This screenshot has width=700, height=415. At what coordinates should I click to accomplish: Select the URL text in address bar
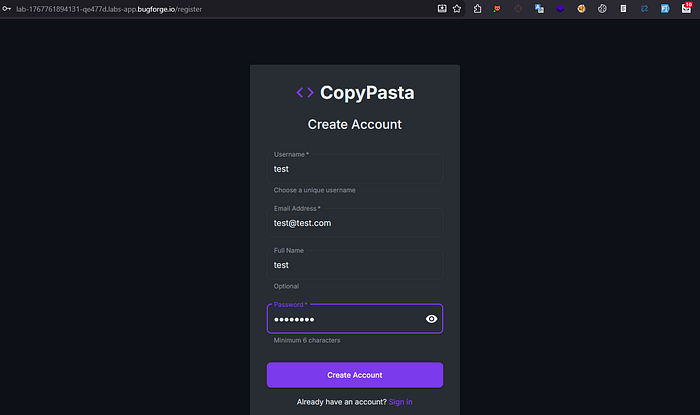pyautogui.click(x=109, y=9)
